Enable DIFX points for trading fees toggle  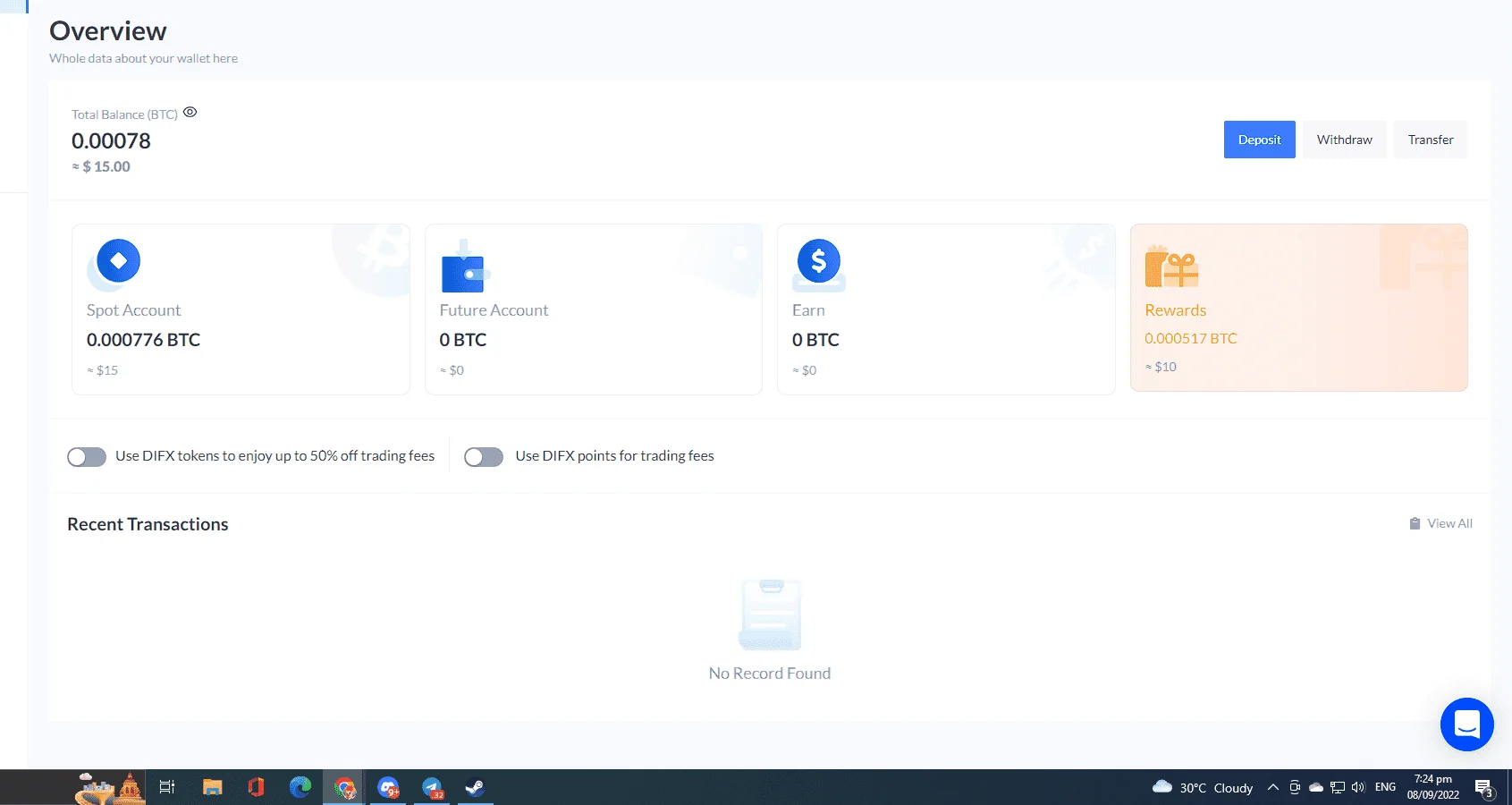(484, 457)
